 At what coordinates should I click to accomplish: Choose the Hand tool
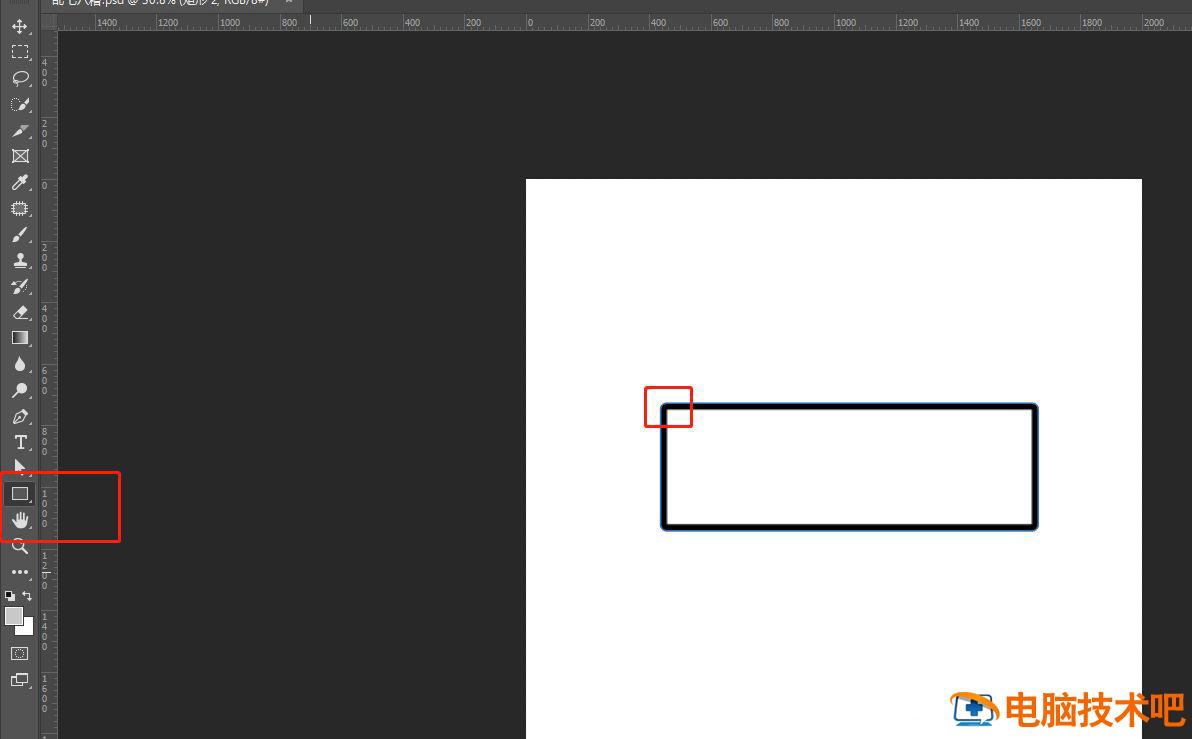[x=19, y=520]
